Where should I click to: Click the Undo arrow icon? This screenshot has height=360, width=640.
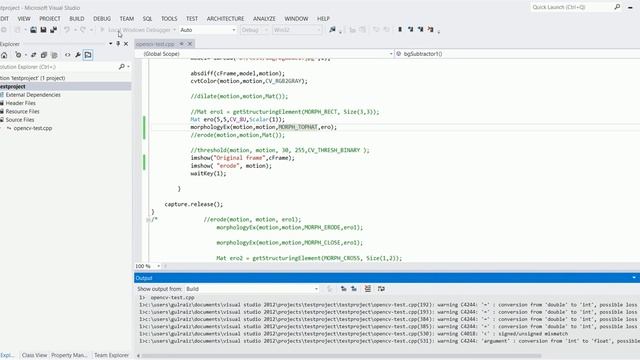(x=67, y=30)
